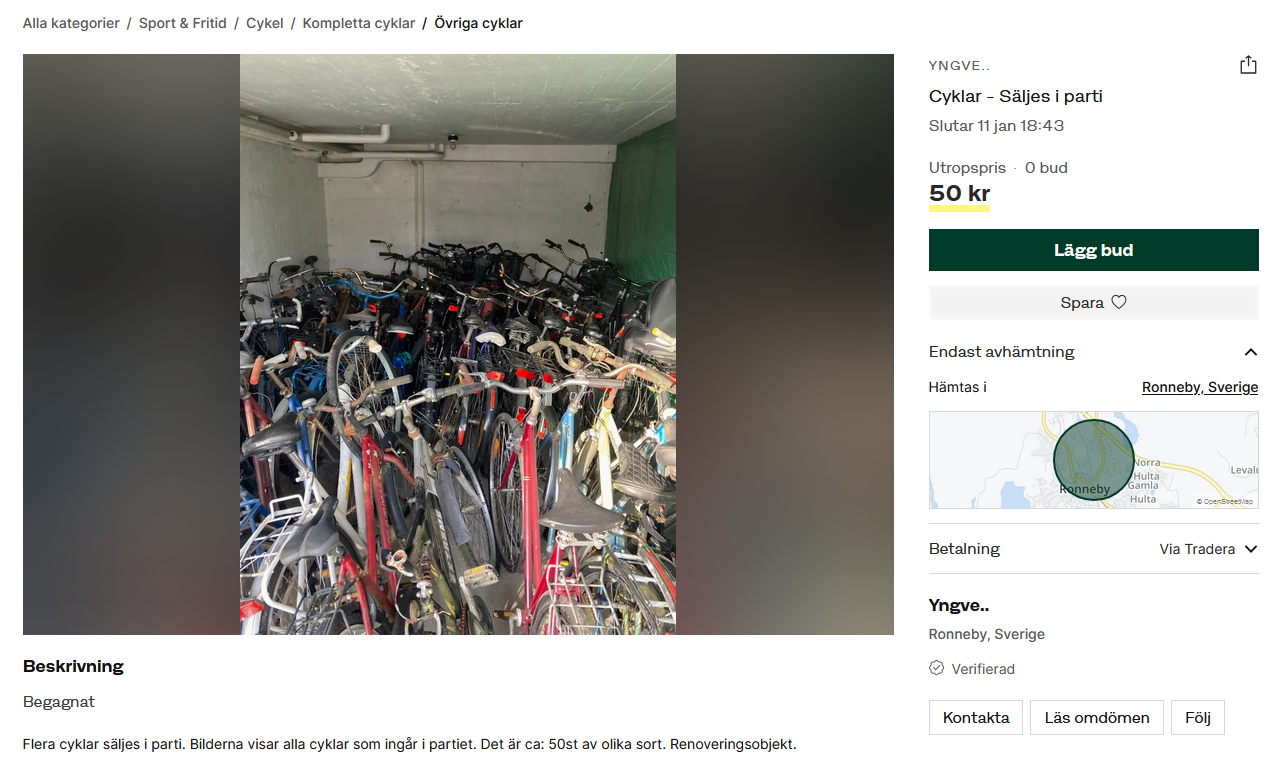Open seller profile name Yngve..
The image size is (1272, 775).
[x=959, y=605]
